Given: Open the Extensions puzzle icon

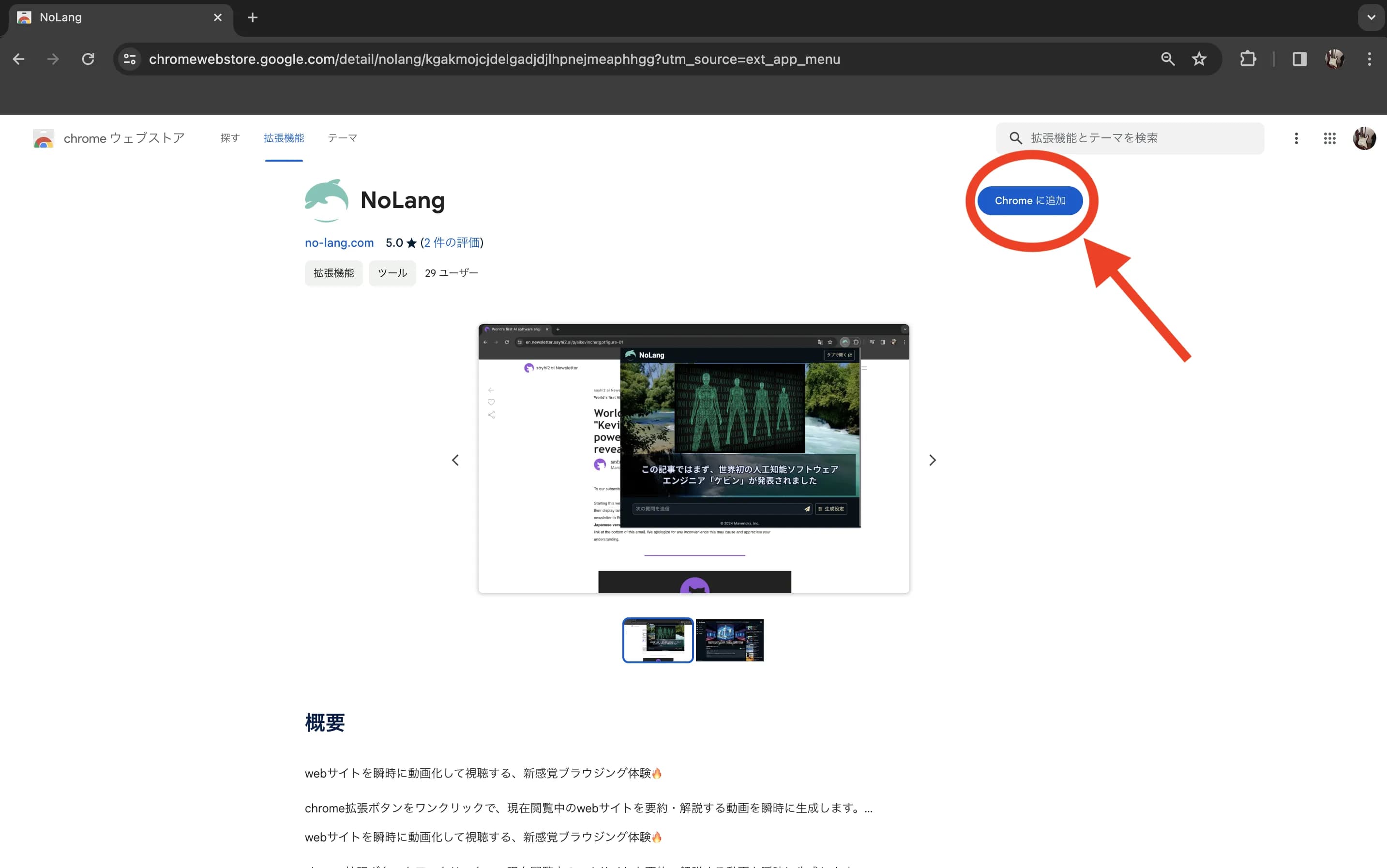Looking at the screenshot, I should [1248, 59].
